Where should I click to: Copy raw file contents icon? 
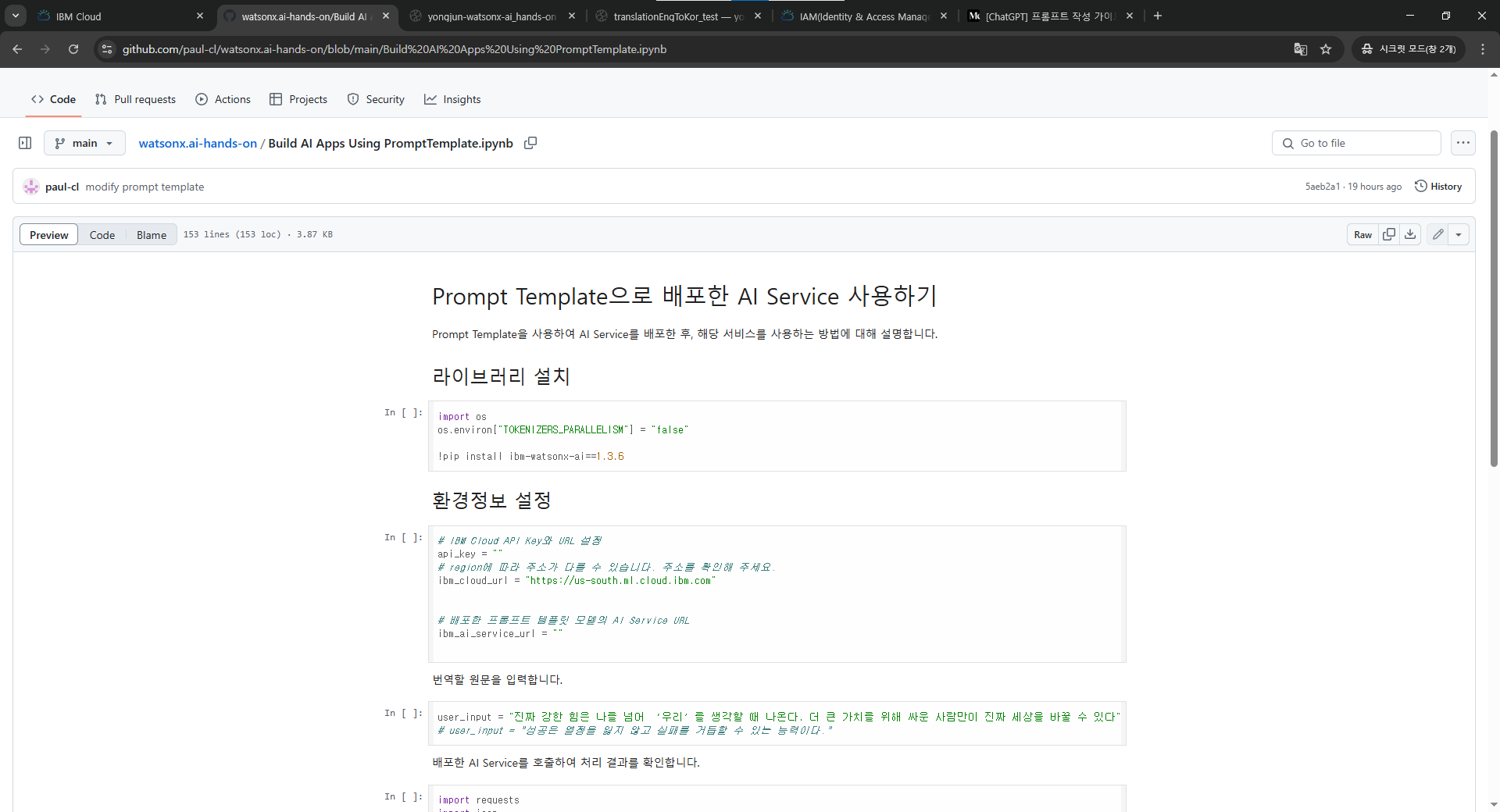(x=1389, y=235)
